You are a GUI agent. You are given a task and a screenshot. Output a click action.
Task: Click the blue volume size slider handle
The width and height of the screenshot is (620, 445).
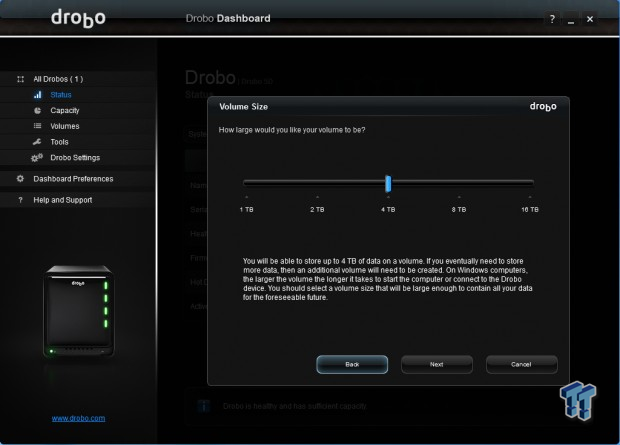click(388, 184)
